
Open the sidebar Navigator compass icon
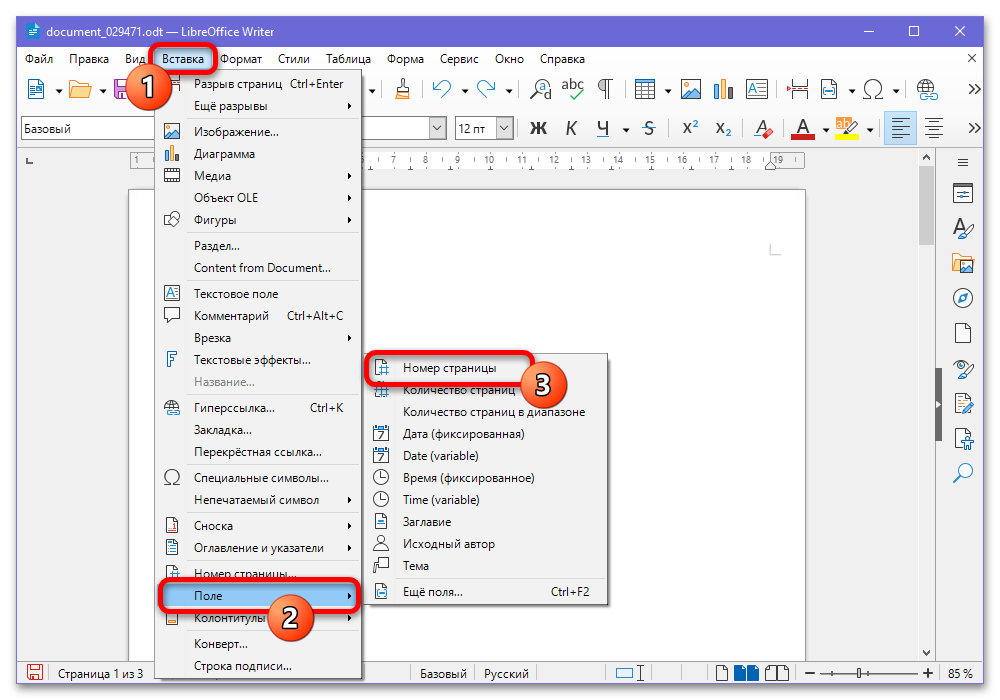point(962,298)
